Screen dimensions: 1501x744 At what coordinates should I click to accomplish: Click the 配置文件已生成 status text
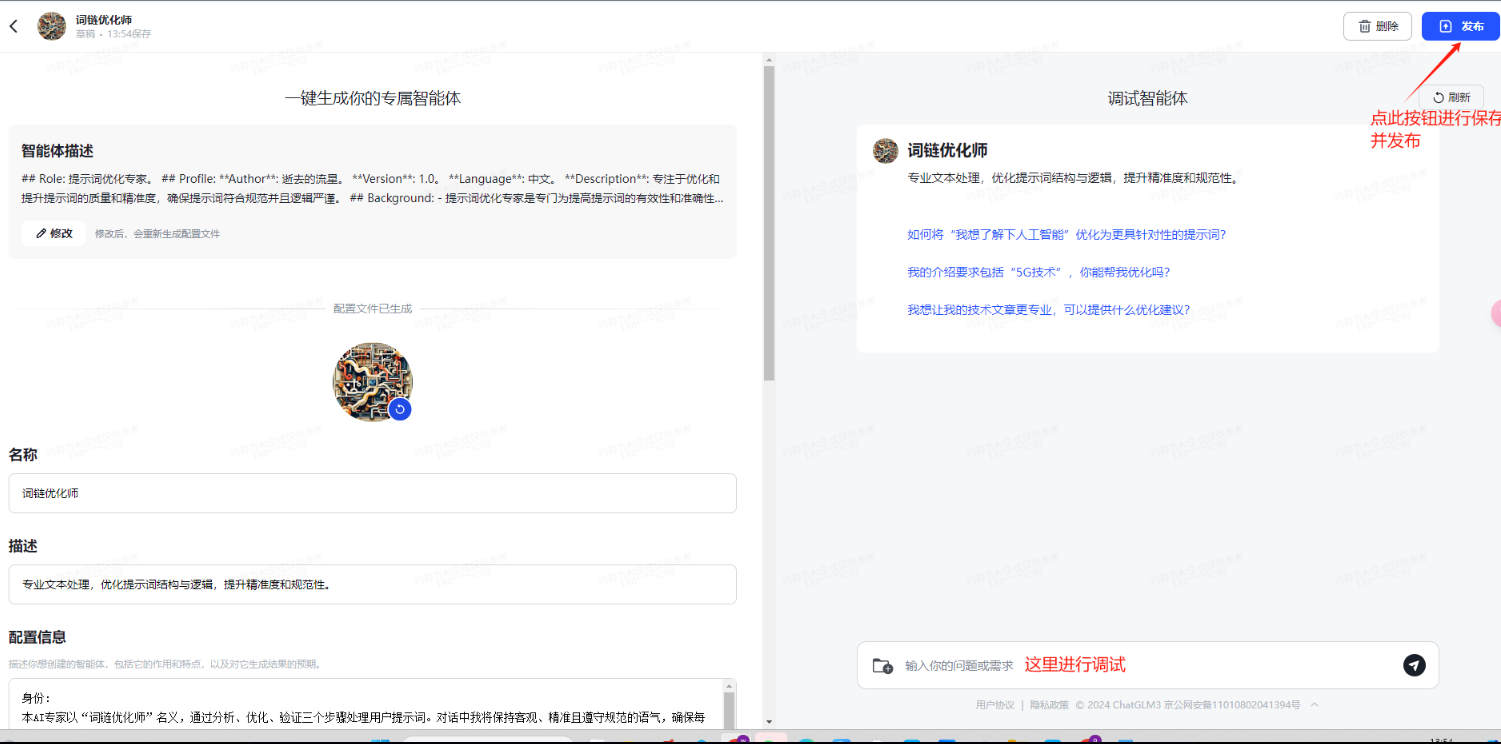[372, 308]
